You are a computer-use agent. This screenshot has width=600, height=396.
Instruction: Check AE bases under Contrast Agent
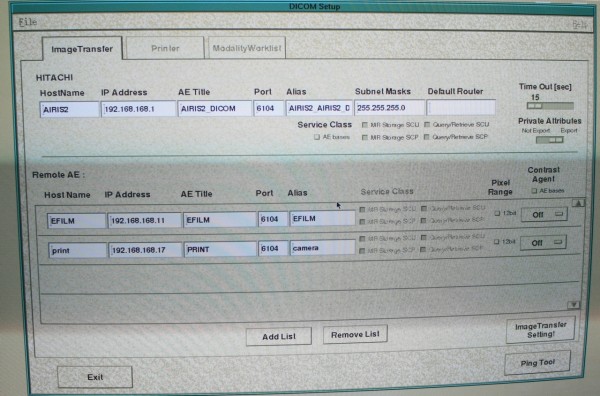(x=534, y=191)
